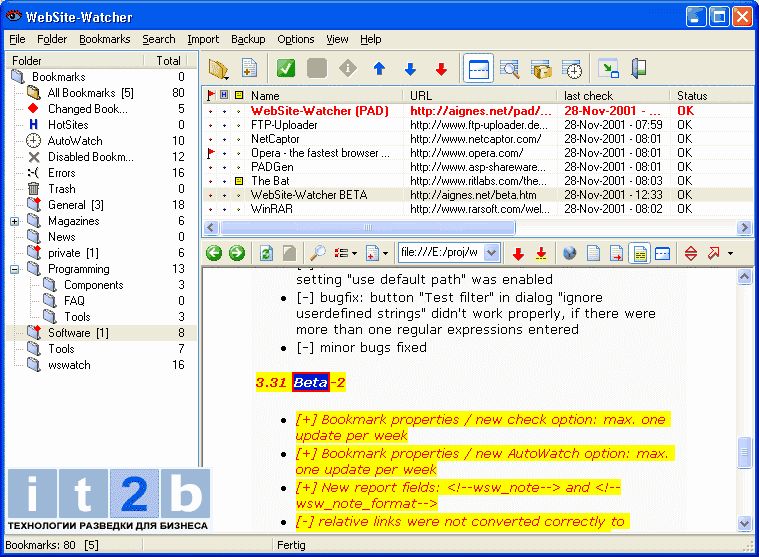759x557 pixels.
Task: Click the gray info diamond icon
Action: [348, 68]
